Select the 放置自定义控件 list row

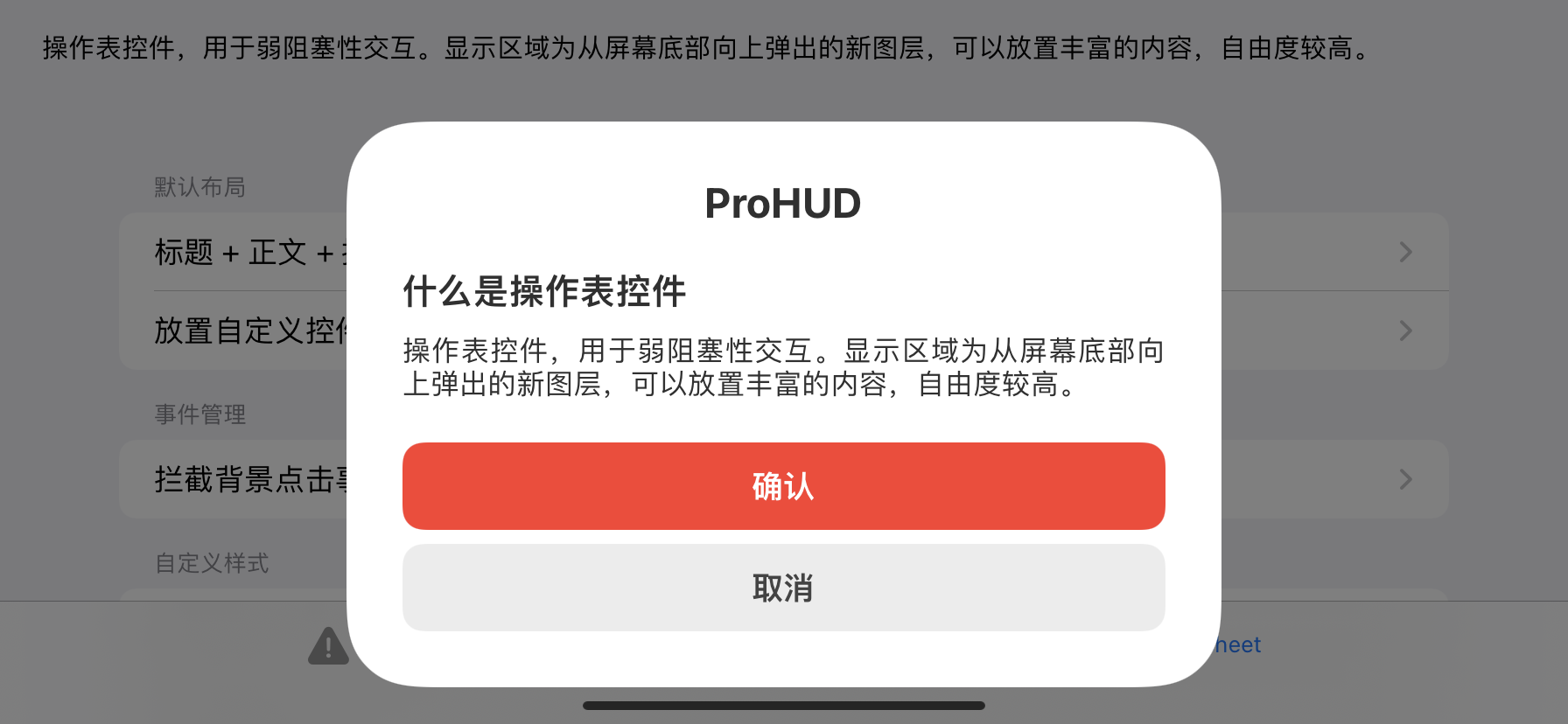click(x=783, y=331)
